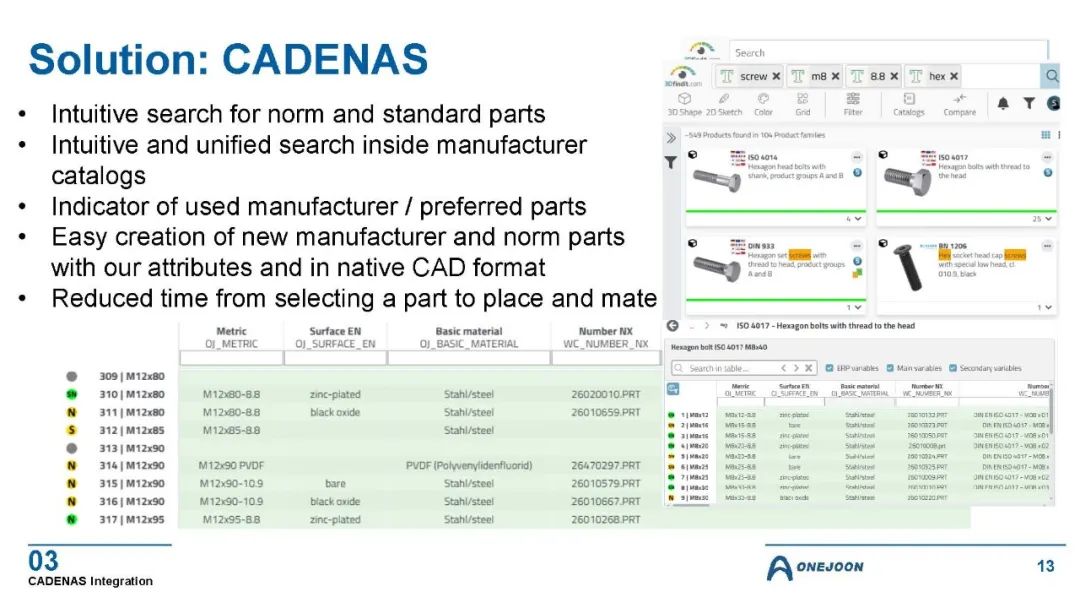Open more options on ISO 4017 card
The width and height of the screenshot is (1080, 608).
1047,157
